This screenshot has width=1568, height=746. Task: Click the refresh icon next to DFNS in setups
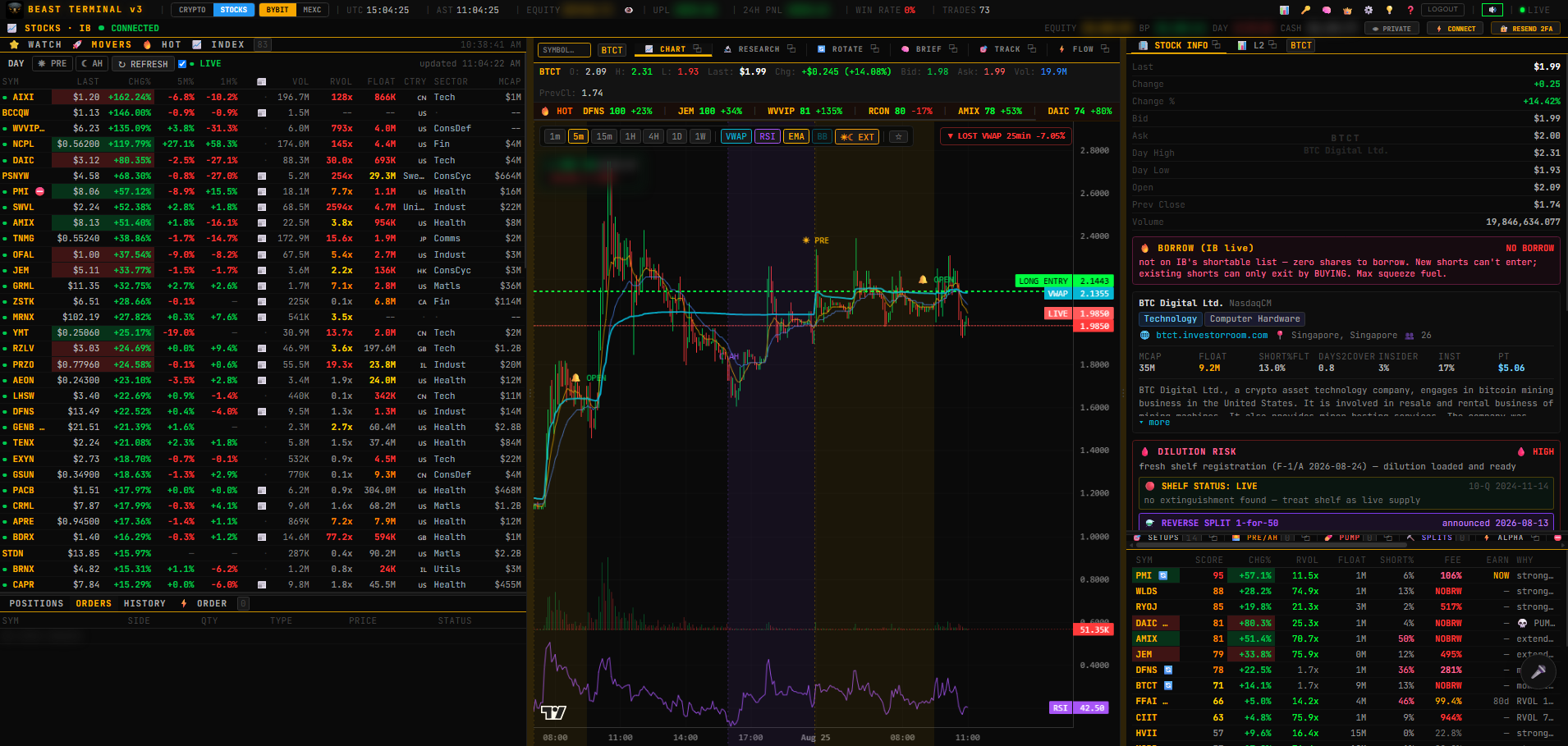[1168, 670]
